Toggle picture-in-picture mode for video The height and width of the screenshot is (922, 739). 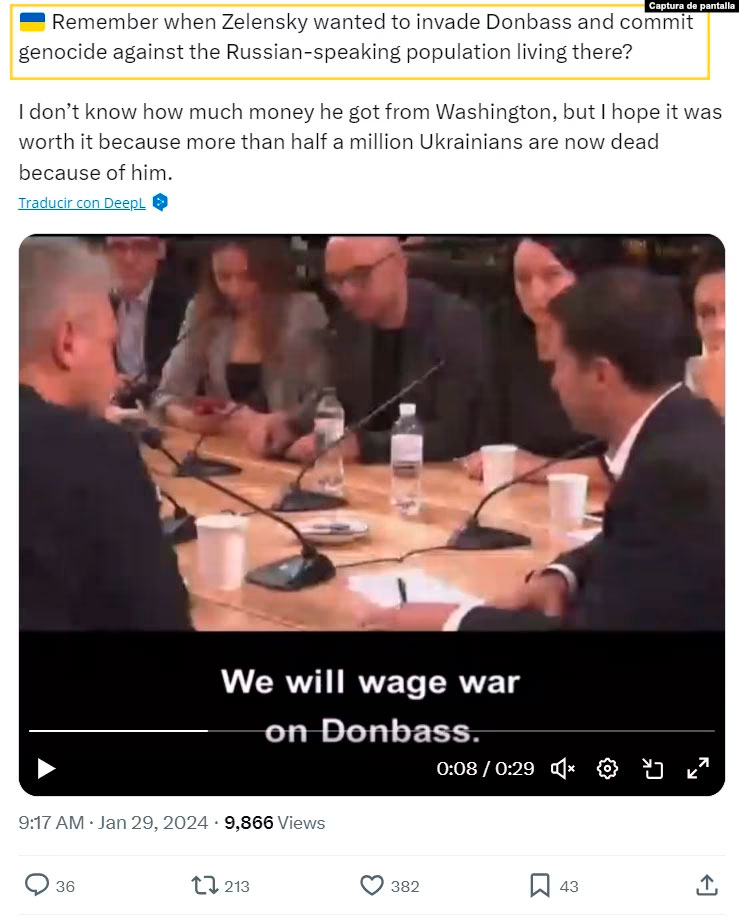(x=653, y=769)
